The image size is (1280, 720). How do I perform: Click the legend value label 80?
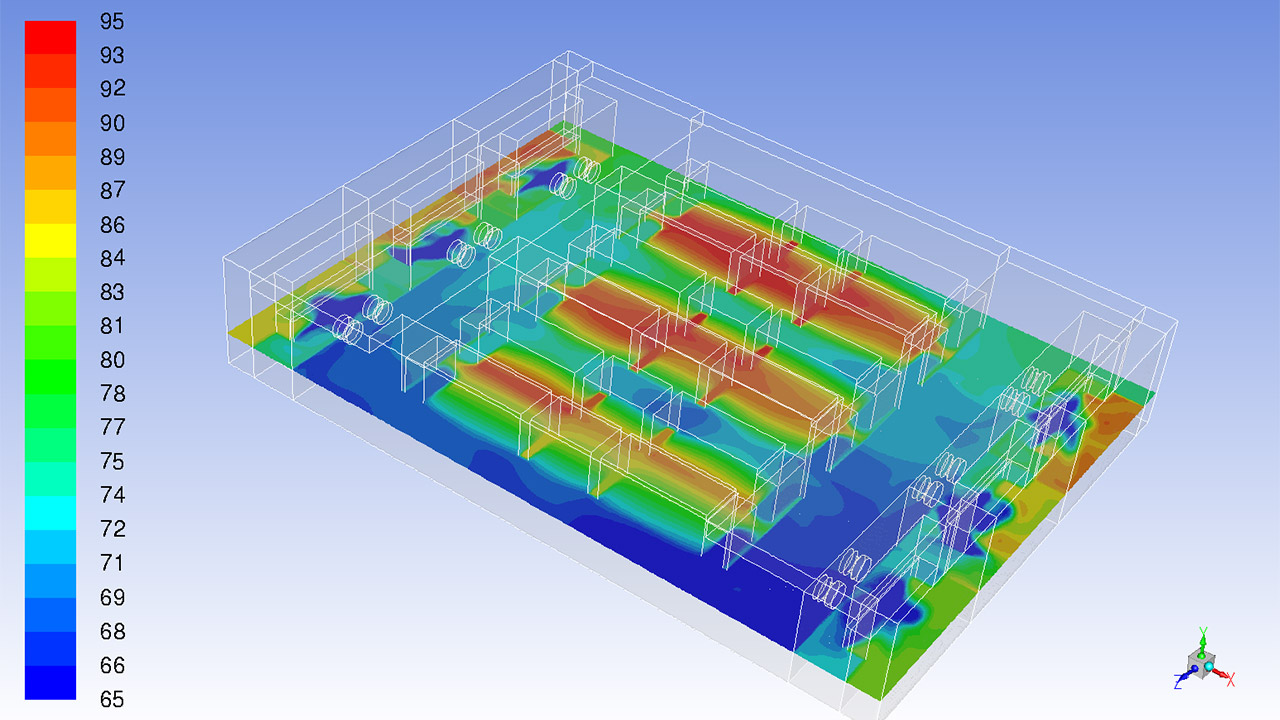(112, 360)
